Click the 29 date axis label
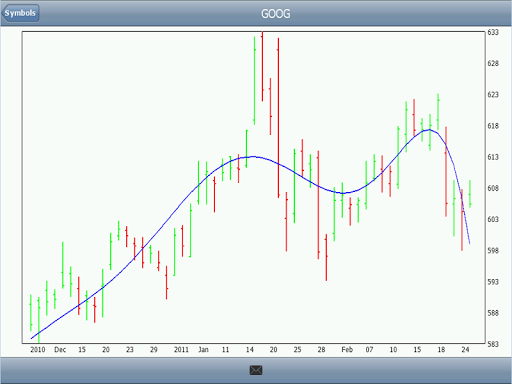512x384 pixels. click(x=154, y=350)
